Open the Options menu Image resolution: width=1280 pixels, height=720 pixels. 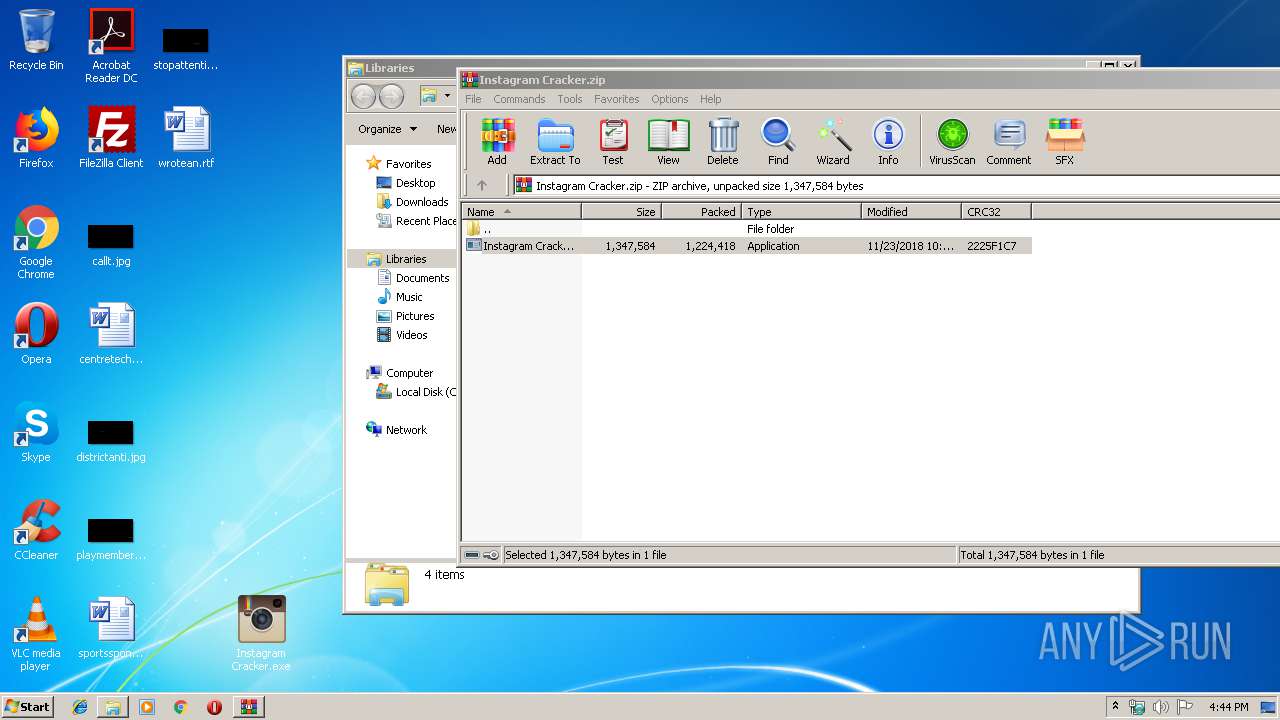coord(670,99)
